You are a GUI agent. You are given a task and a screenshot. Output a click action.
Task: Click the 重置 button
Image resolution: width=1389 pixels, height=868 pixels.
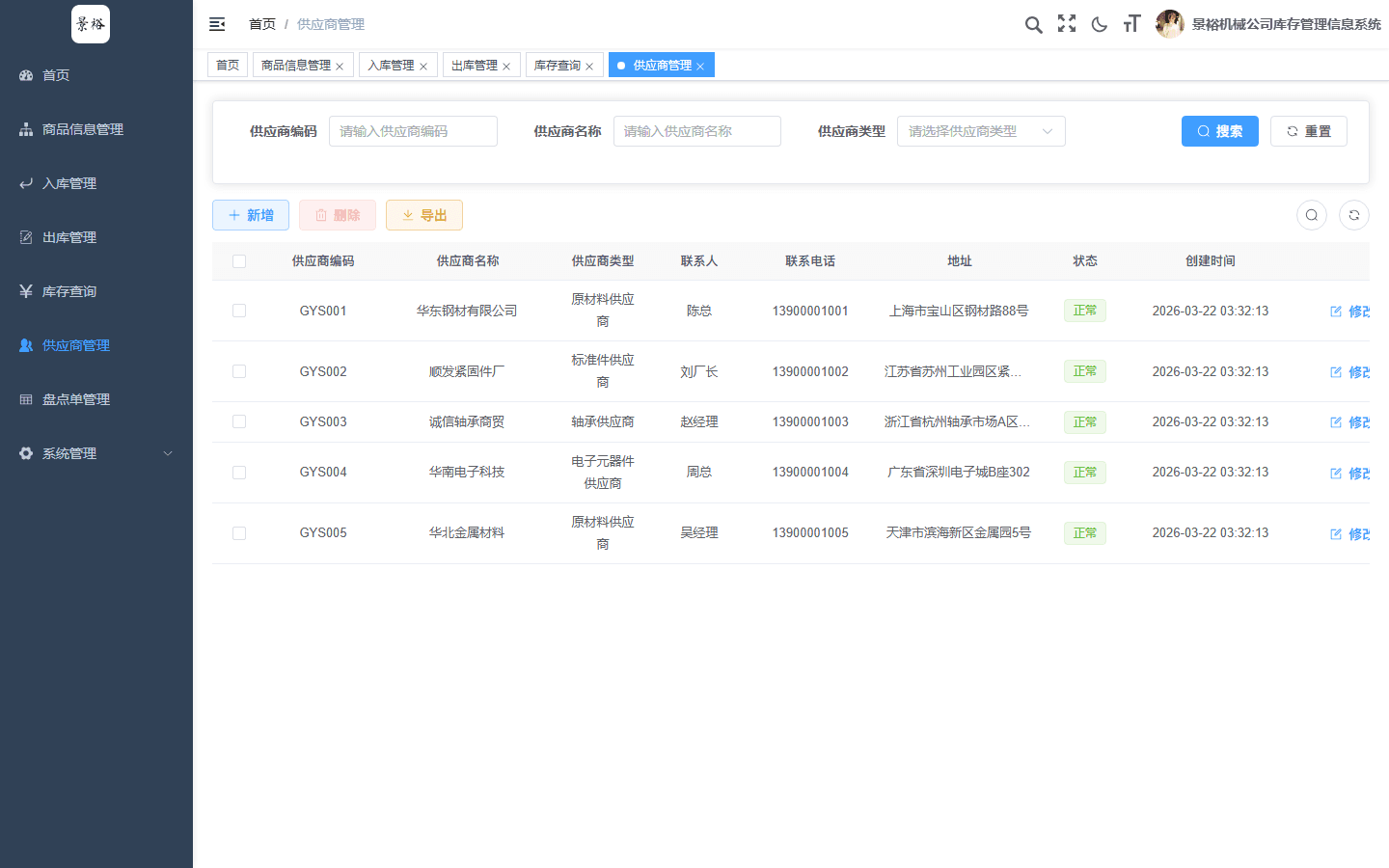(1309, 131)
